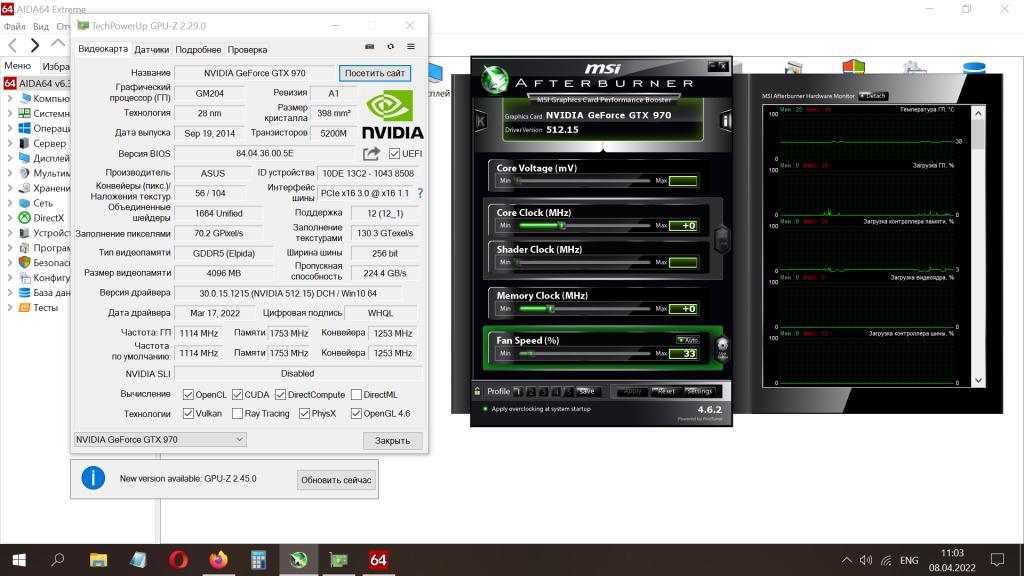Image resolution: width=1024 pixels, height=576 pixels.
Task: Open Afterburner Settings
Action: click(x=699, y=391)
